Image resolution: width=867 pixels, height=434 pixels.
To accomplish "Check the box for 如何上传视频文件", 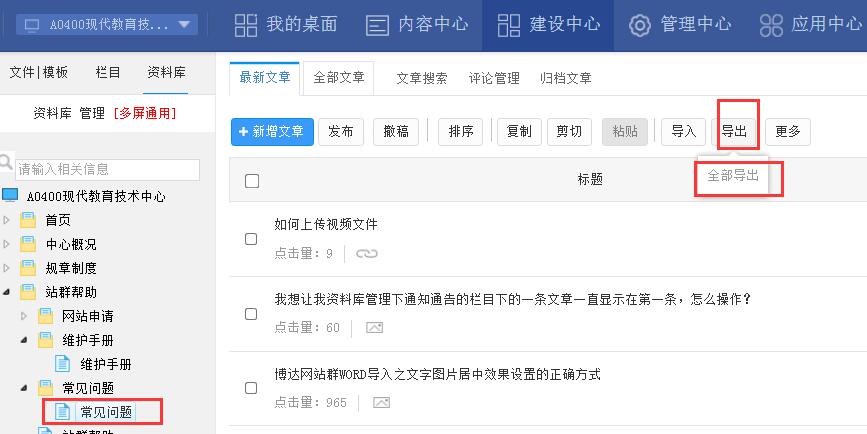I will coord(252,239).
